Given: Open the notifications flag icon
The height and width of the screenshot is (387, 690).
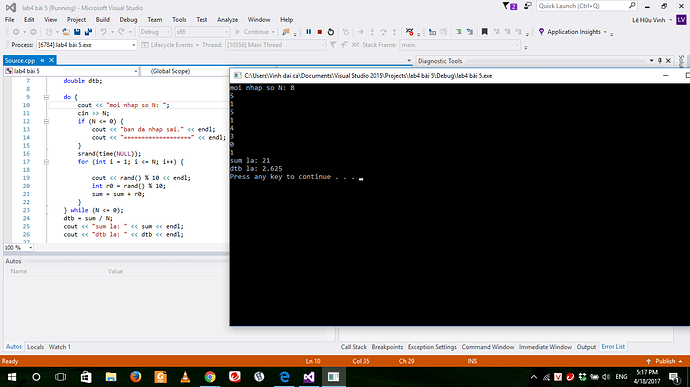Looking at the screenshot, I should (x=509, y=6).
